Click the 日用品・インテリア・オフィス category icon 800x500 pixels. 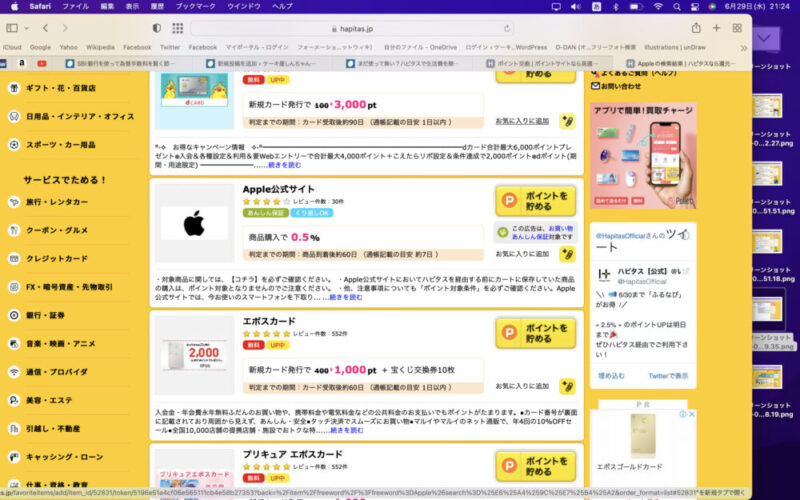click(x=14, y=116)
